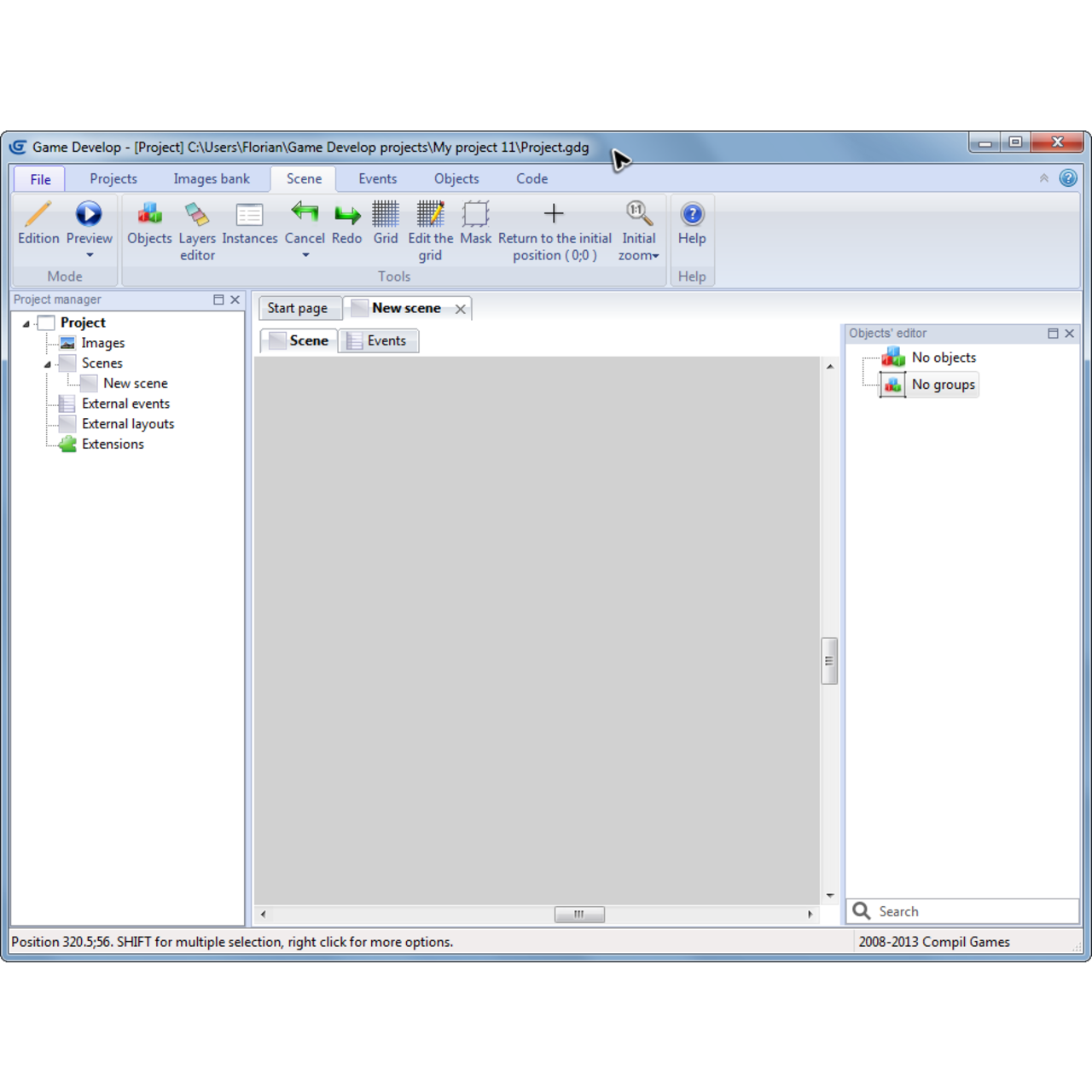The height and width of the screenshot is (1092, 1092).
Task: Expand the Cancel history dropdown arrow
Action: 305,255
